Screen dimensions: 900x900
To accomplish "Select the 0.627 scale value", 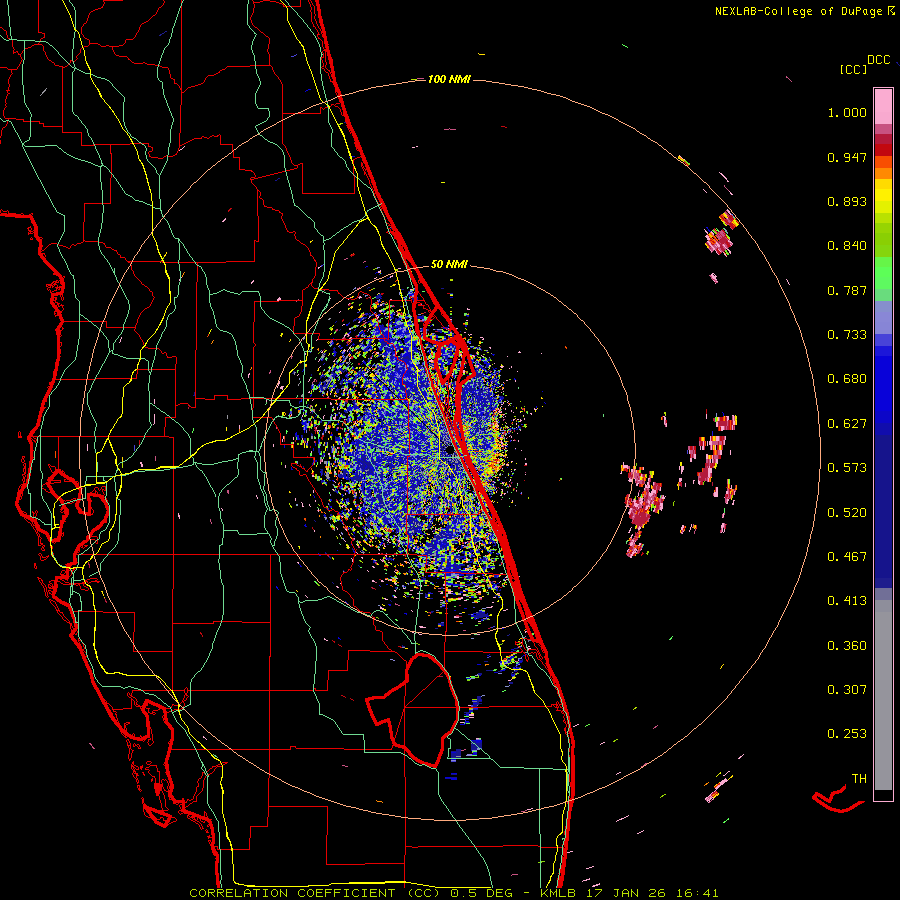I will pyautogui.click(x=847, y=424).
